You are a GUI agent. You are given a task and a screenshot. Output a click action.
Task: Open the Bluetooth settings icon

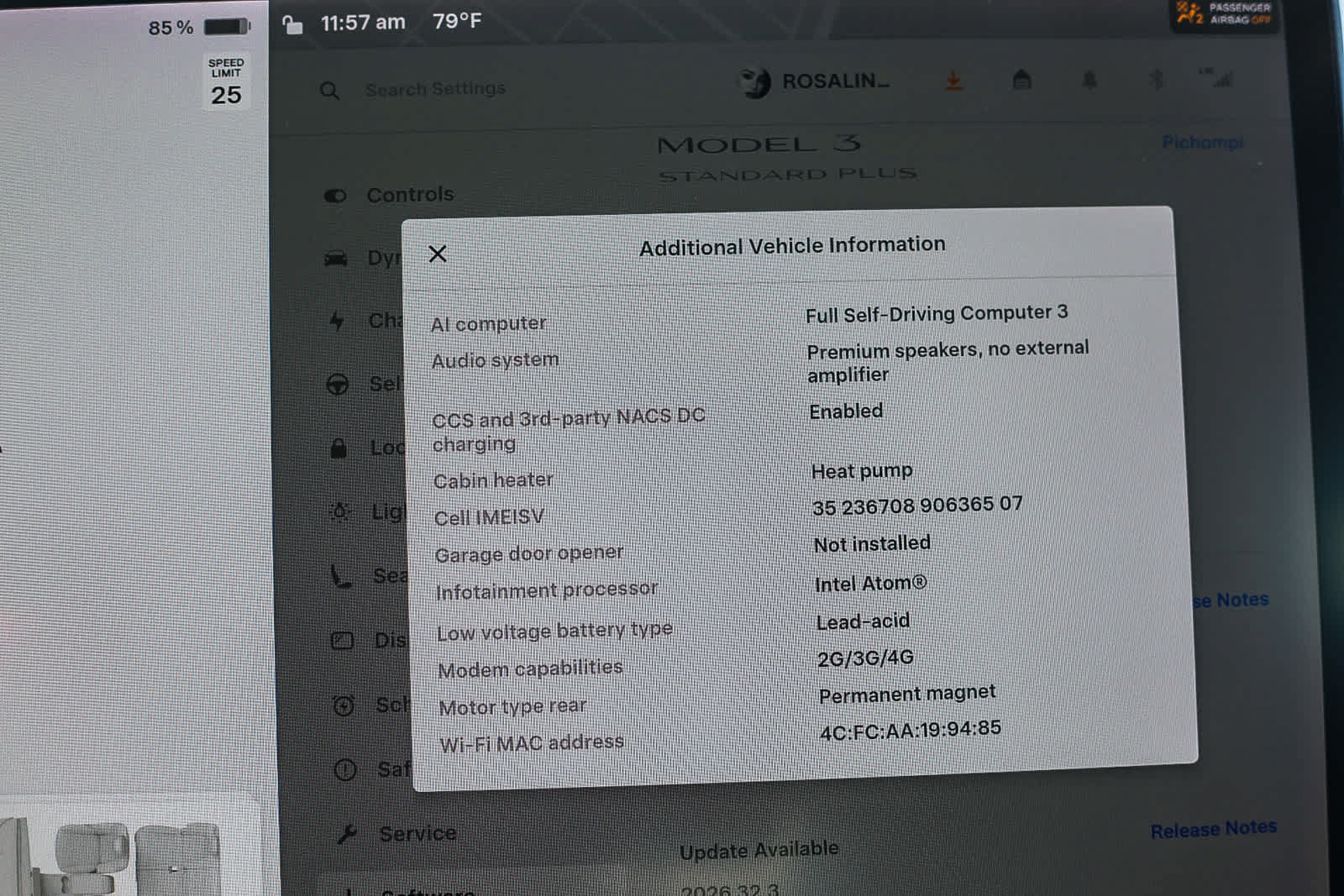tap(1156, 79)
